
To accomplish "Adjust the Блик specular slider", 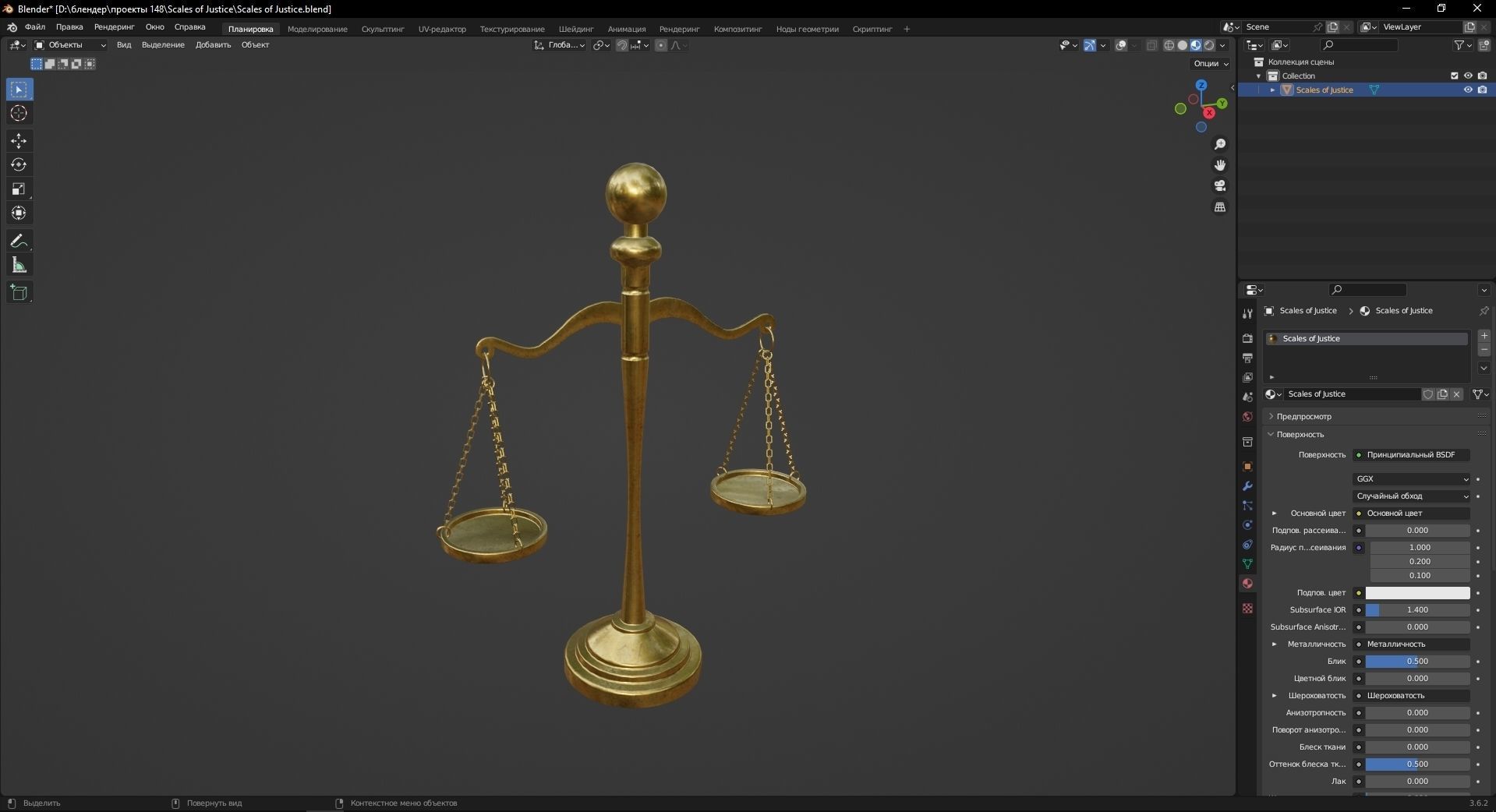I will 1417,662.
